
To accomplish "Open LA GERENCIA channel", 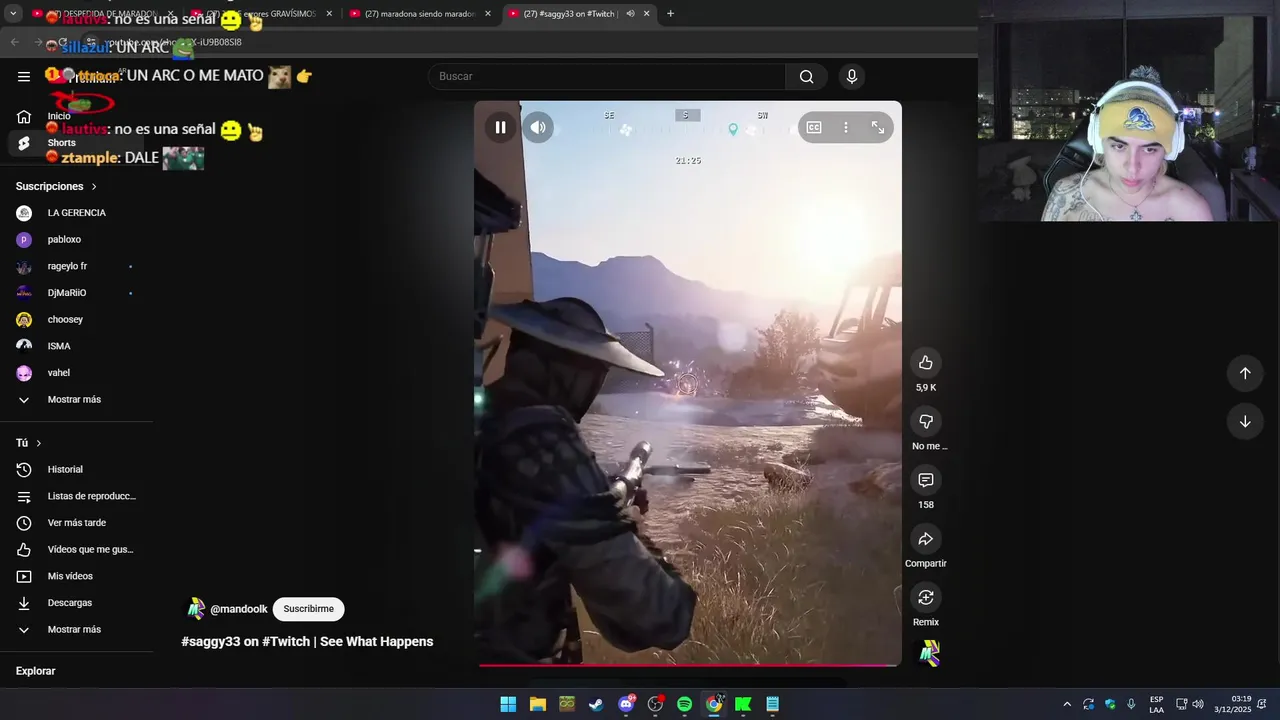I will pos(76,213).
